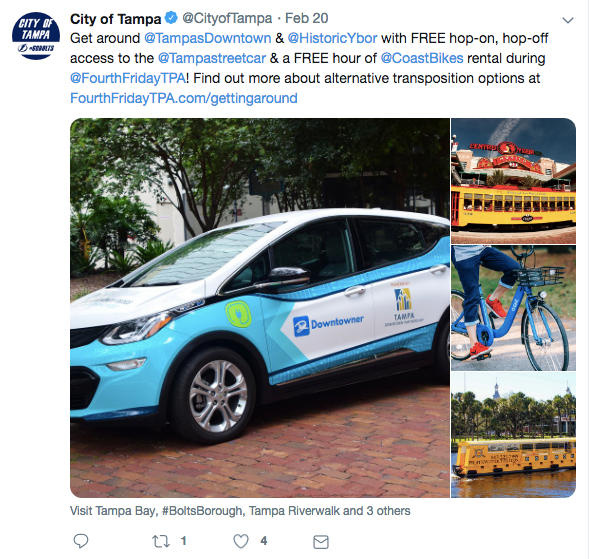Open the City of Tampa display name
This screenshot has height=559, width=589.
pos(115,19)
